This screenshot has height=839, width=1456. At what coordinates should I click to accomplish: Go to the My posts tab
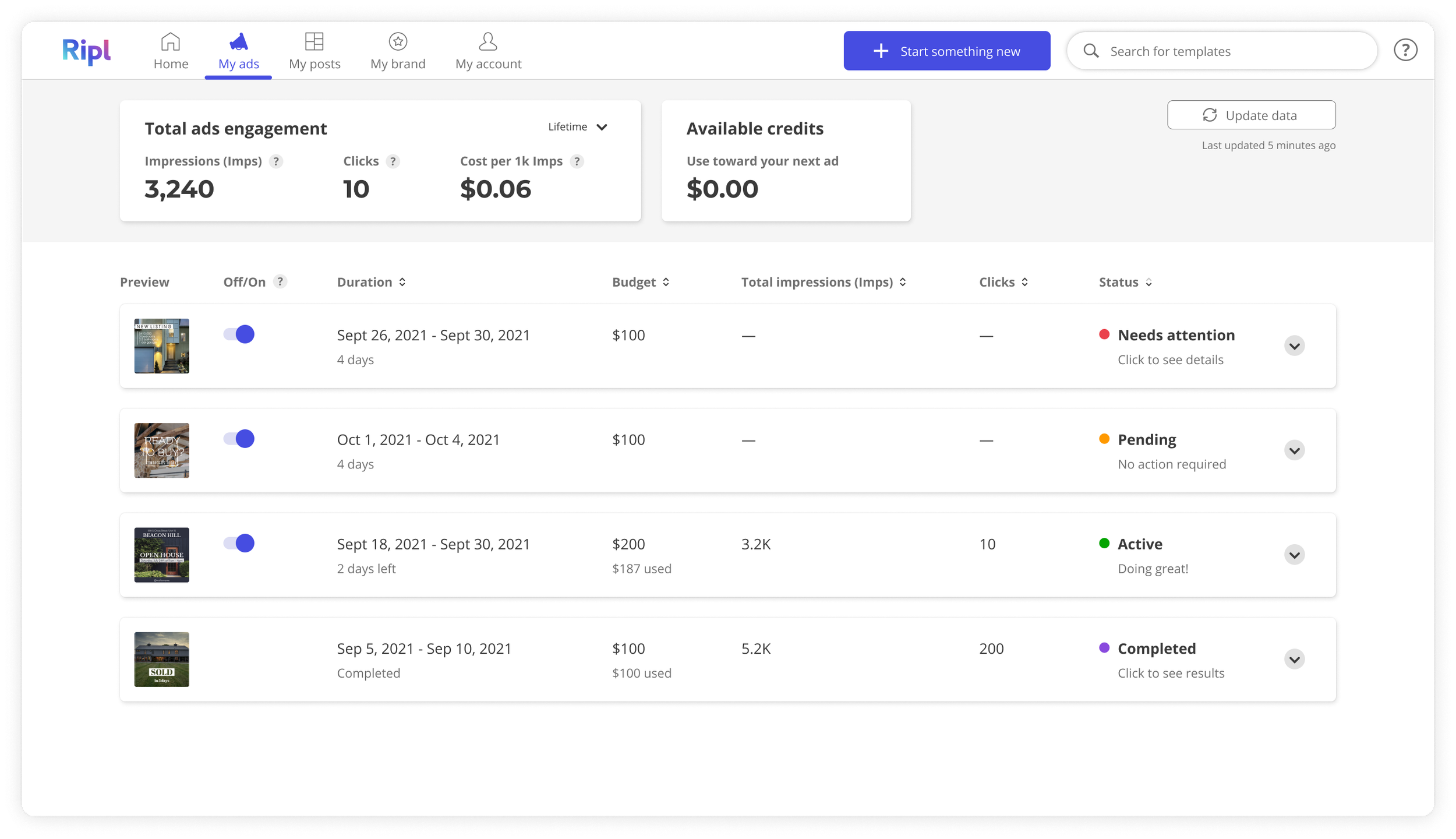(x=314, y=51)
